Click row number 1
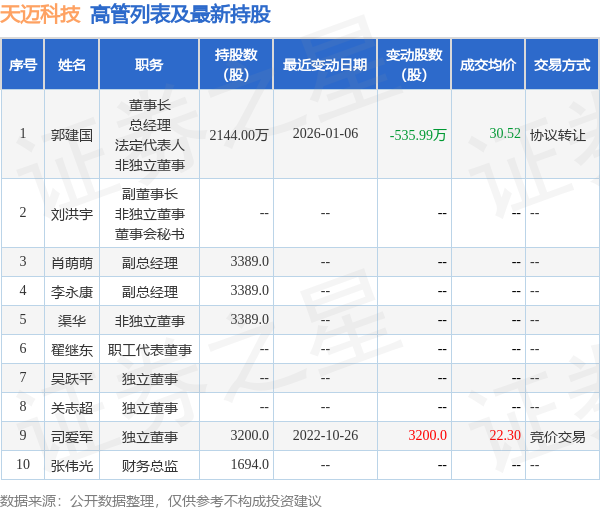This screenshot has height=510, width=600. [x=23, y=134]
